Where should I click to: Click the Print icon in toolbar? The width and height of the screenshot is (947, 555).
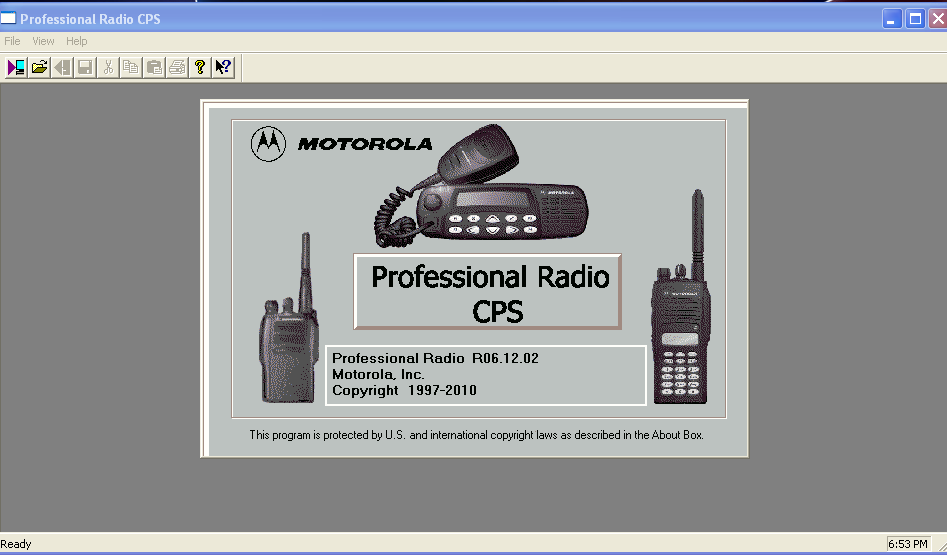point(177,67)
